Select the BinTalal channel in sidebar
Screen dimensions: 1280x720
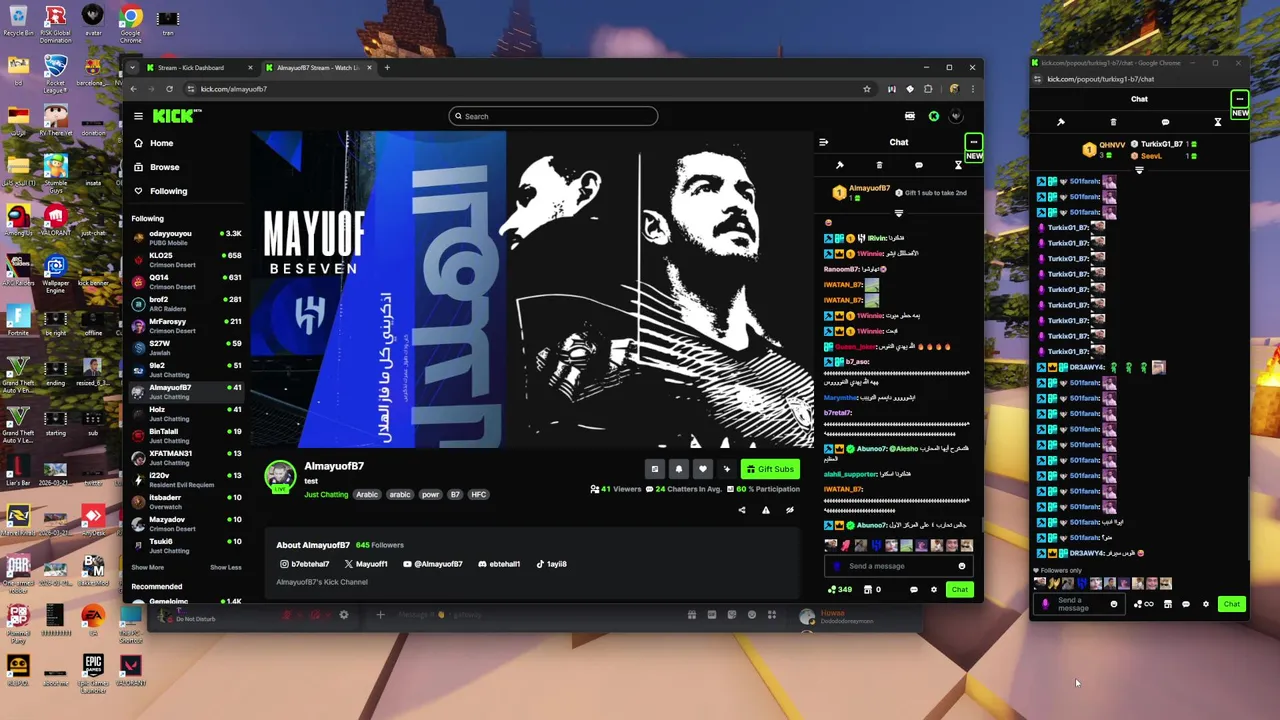pyautogui.click(x=187, y=435)
